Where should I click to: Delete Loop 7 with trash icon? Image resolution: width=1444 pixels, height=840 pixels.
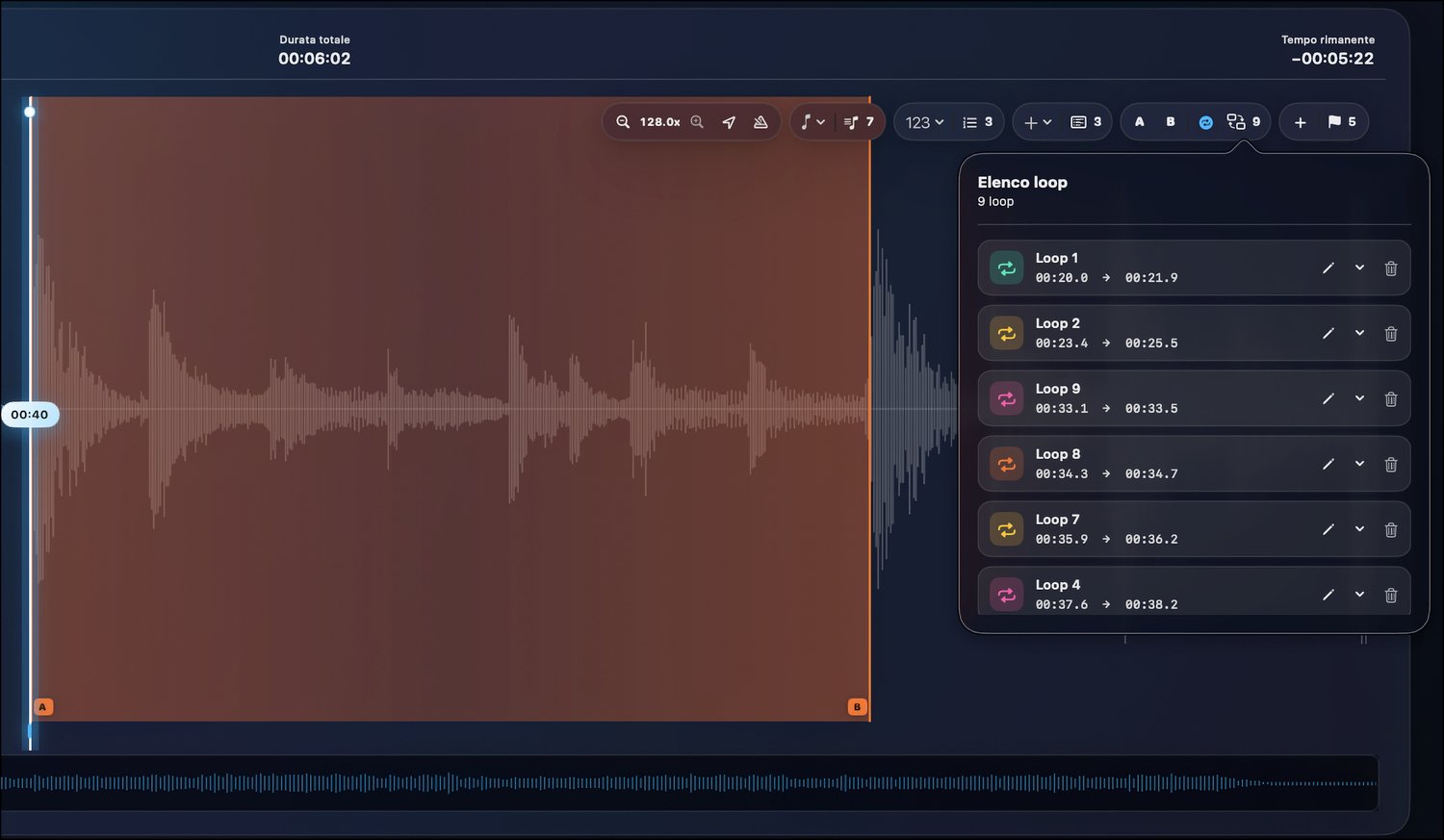(x=1391, y=530)
